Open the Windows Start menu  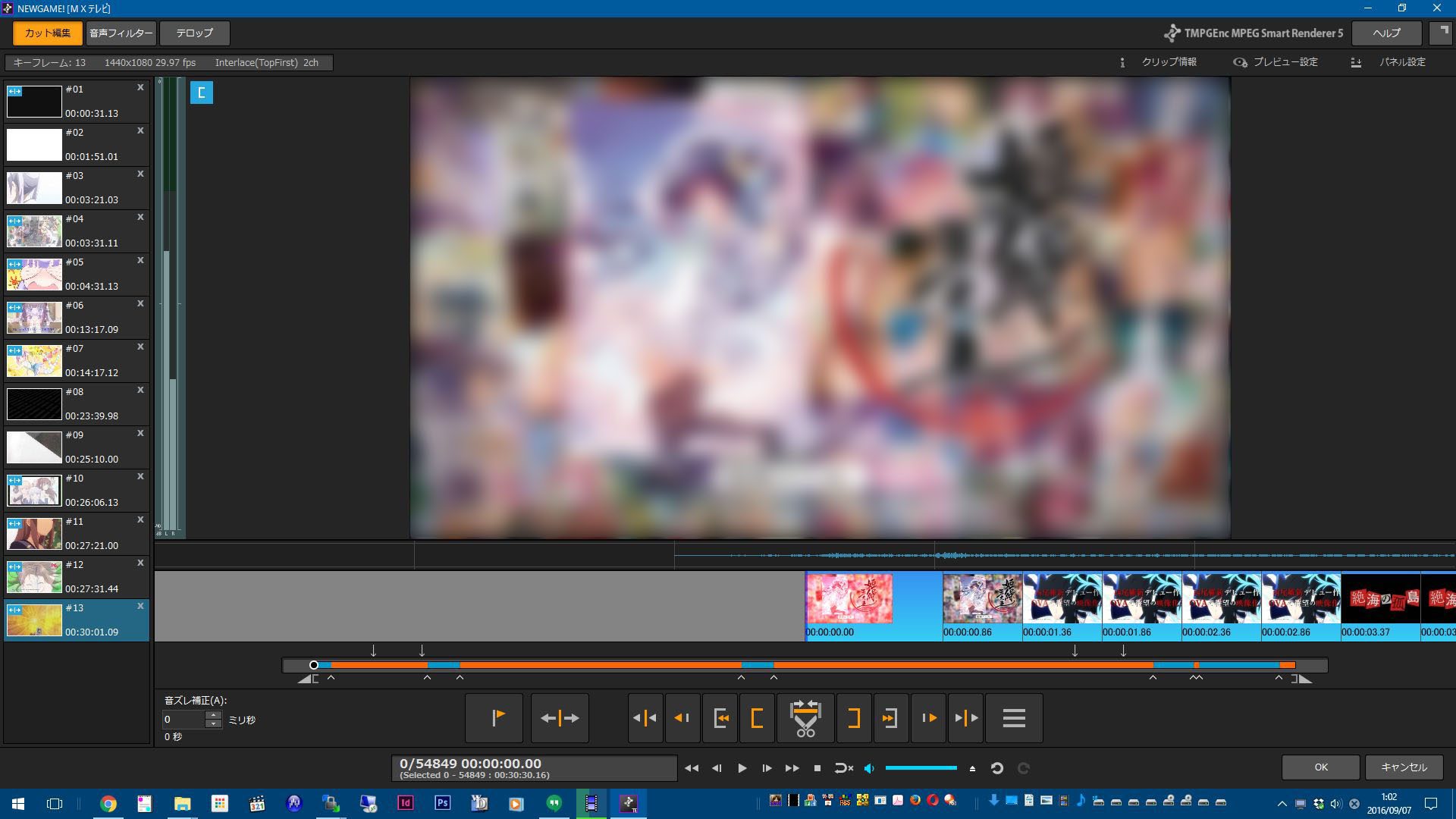(x=18, y=803)
